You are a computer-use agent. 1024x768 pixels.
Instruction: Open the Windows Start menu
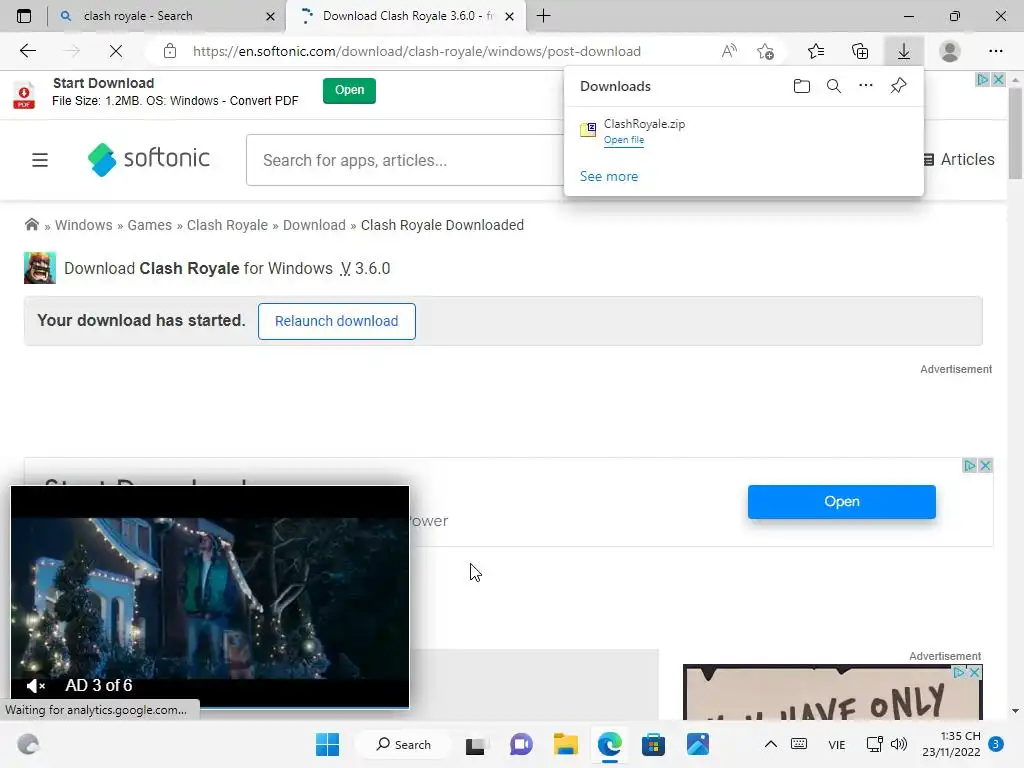pyautogui.click(x=327, y=744)
